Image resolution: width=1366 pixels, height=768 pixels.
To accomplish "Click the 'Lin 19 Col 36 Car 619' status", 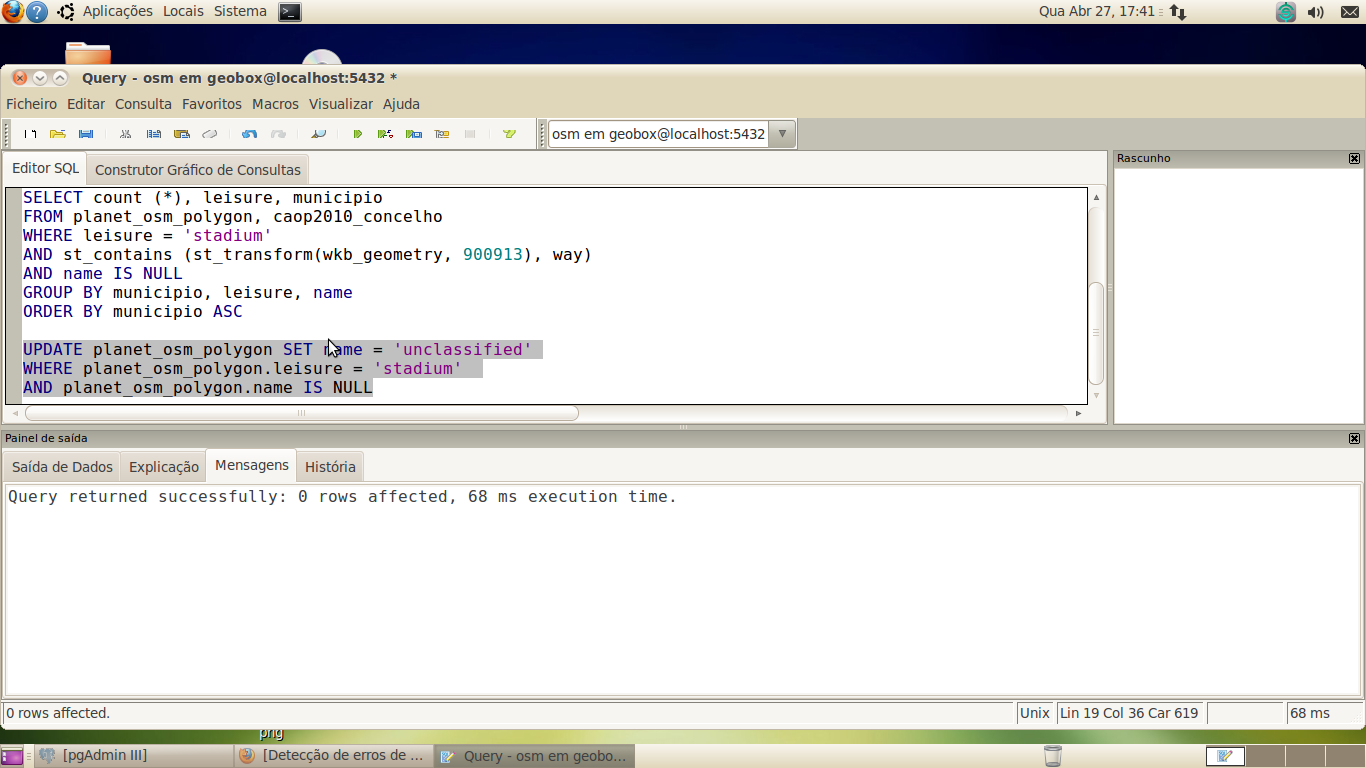I will (x=1129, y=713).
